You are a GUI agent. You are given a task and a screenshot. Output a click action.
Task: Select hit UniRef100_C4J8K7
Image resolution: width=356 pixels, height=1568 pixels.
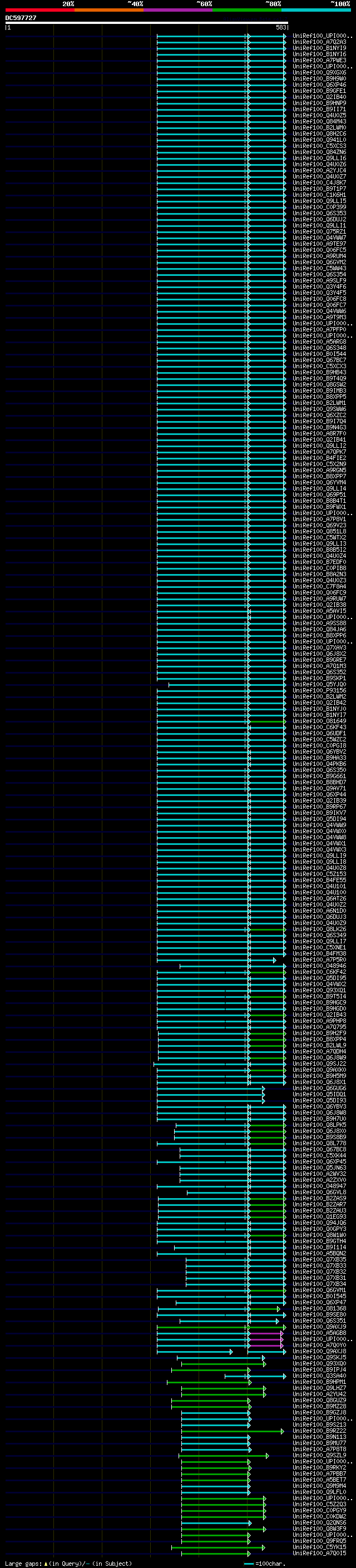(319, 182)
